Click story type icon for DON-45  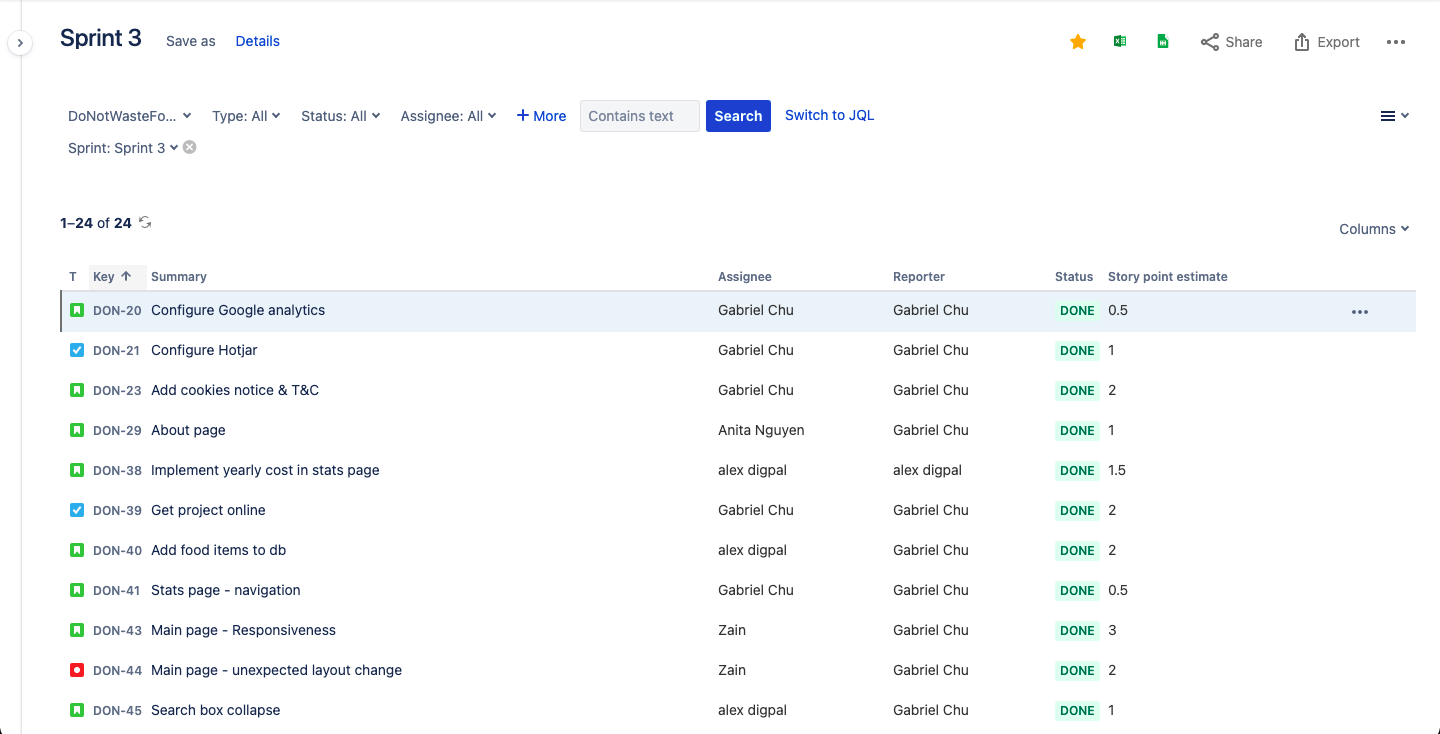click(x=77, y=710)
